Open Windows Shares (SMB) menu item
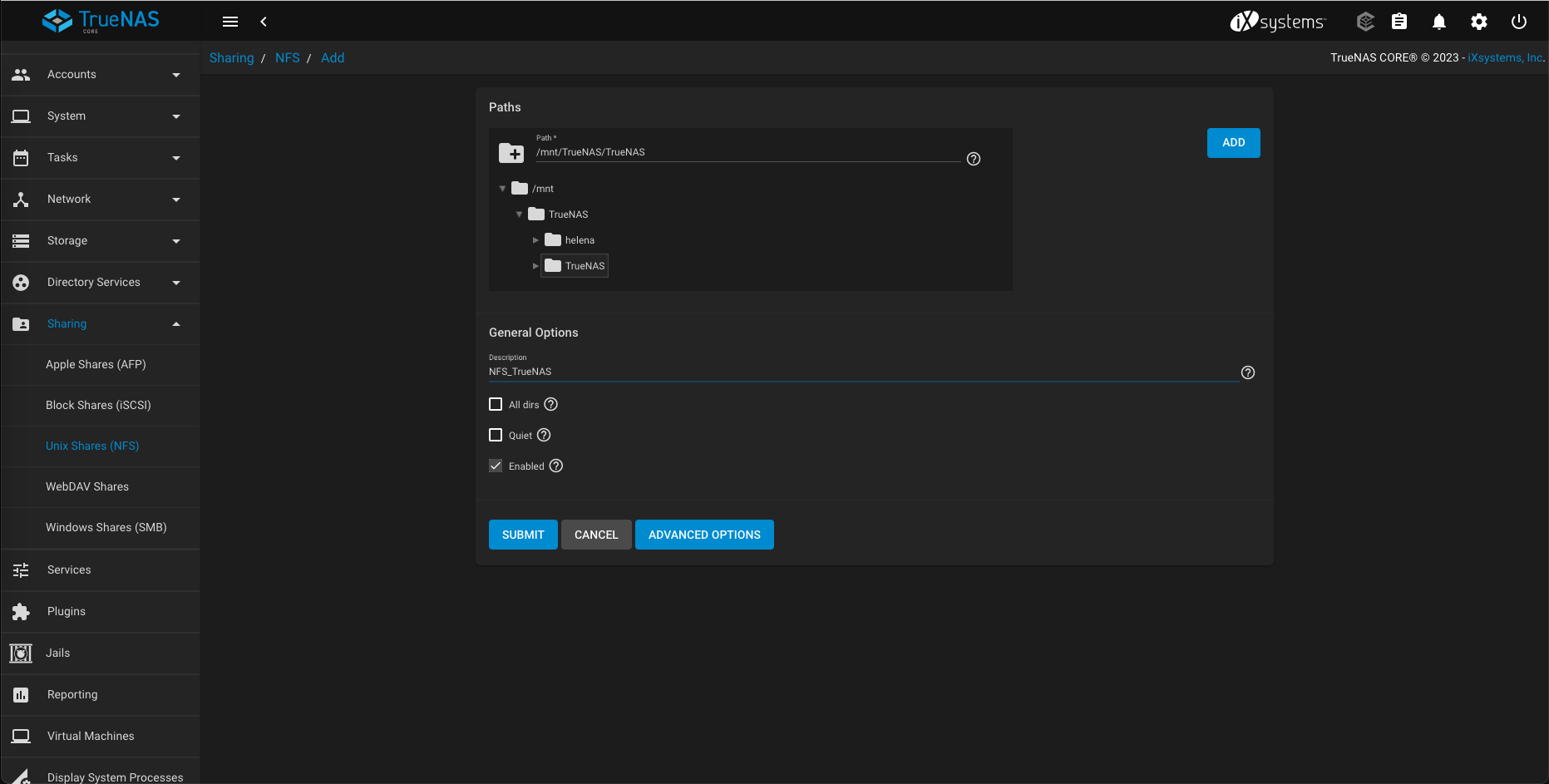The image size is (1549, 784). [x=106, y=527]
